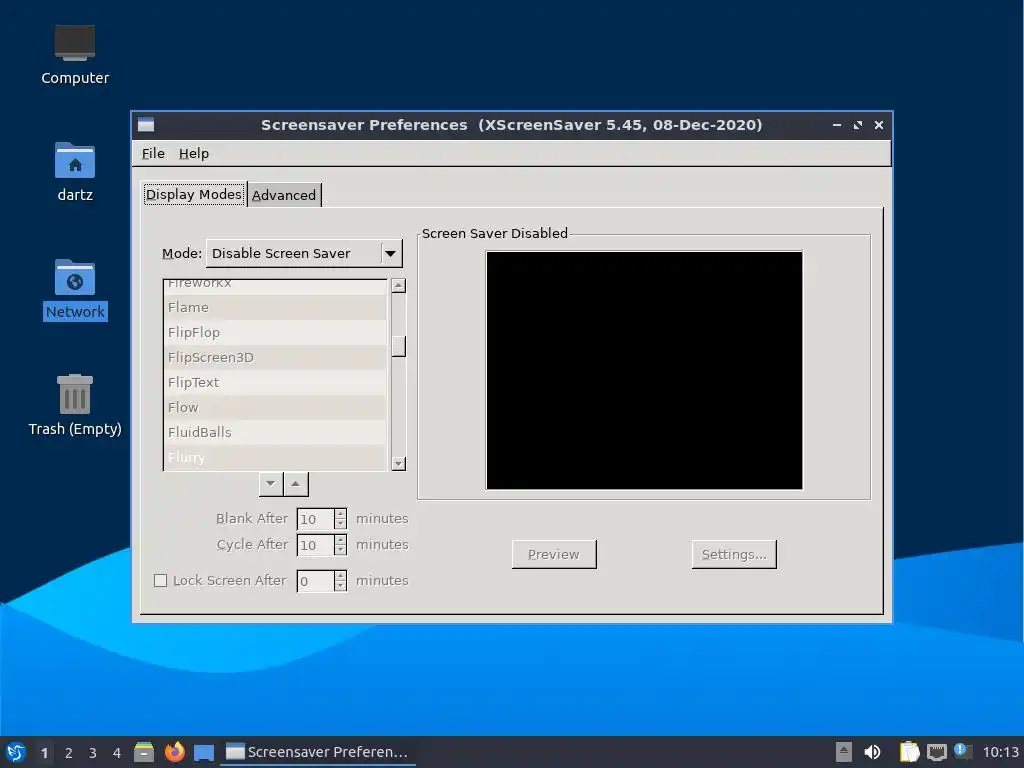Click the black screensaver preview area
The width and height of the screenshot is (1024, 768).
point(644,370)
